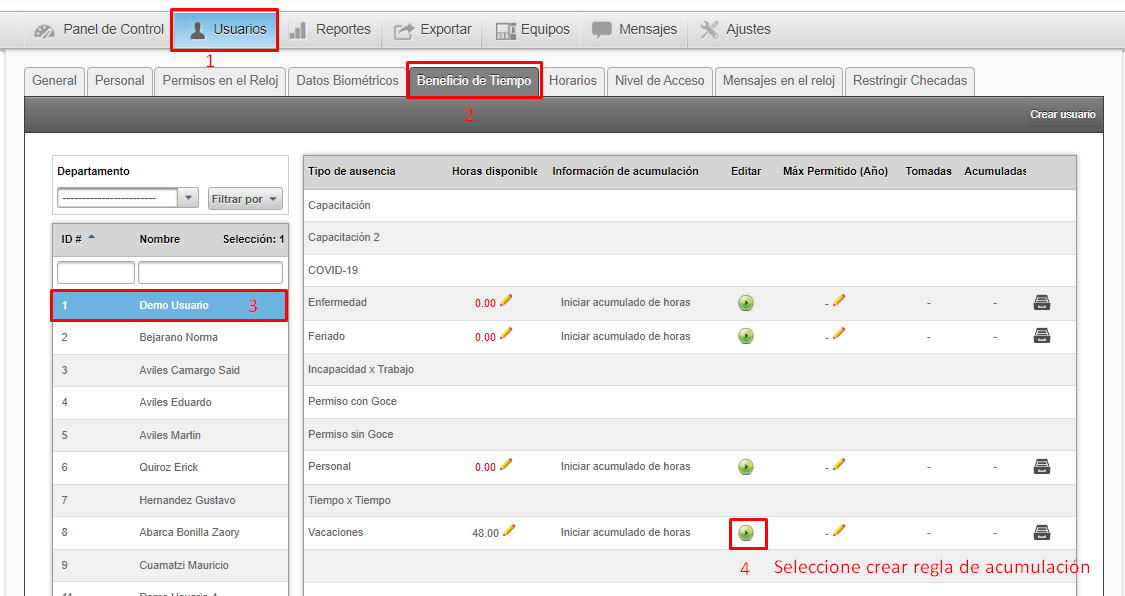Click green play icon in Enfermedad row

pos(746,303)
